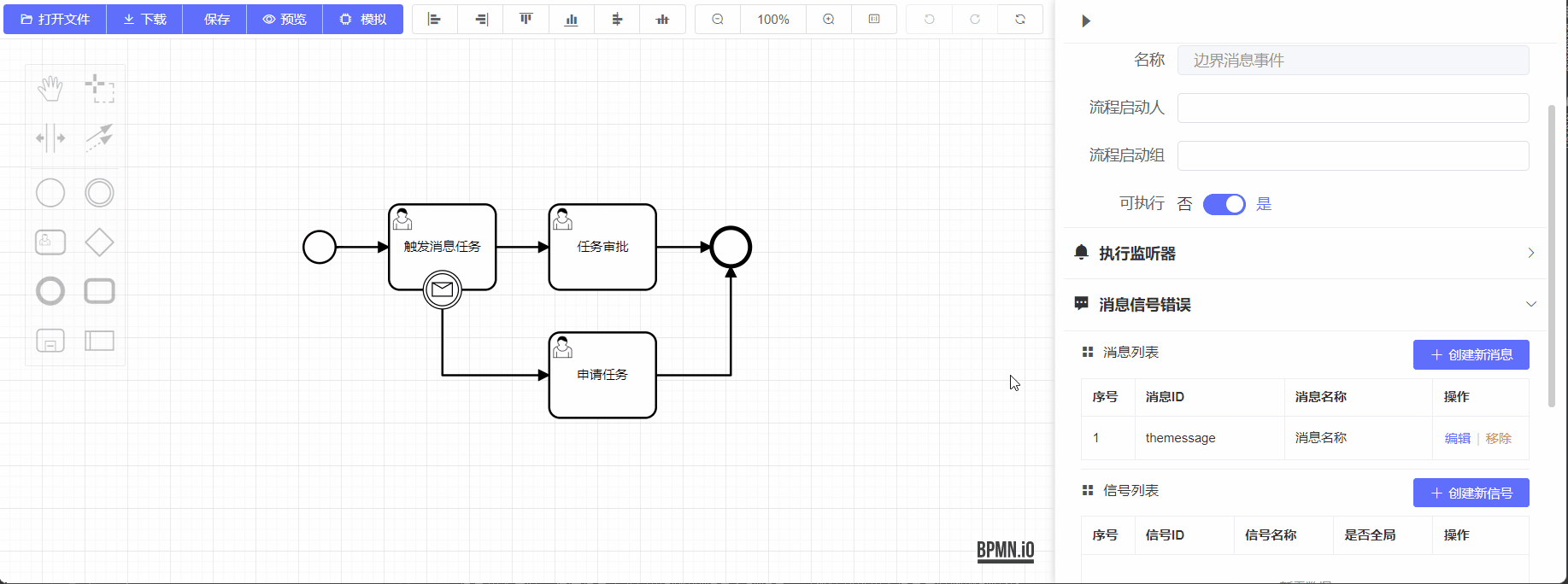Select the start event on the canvas
The image size is (1568, 584).
320,248
